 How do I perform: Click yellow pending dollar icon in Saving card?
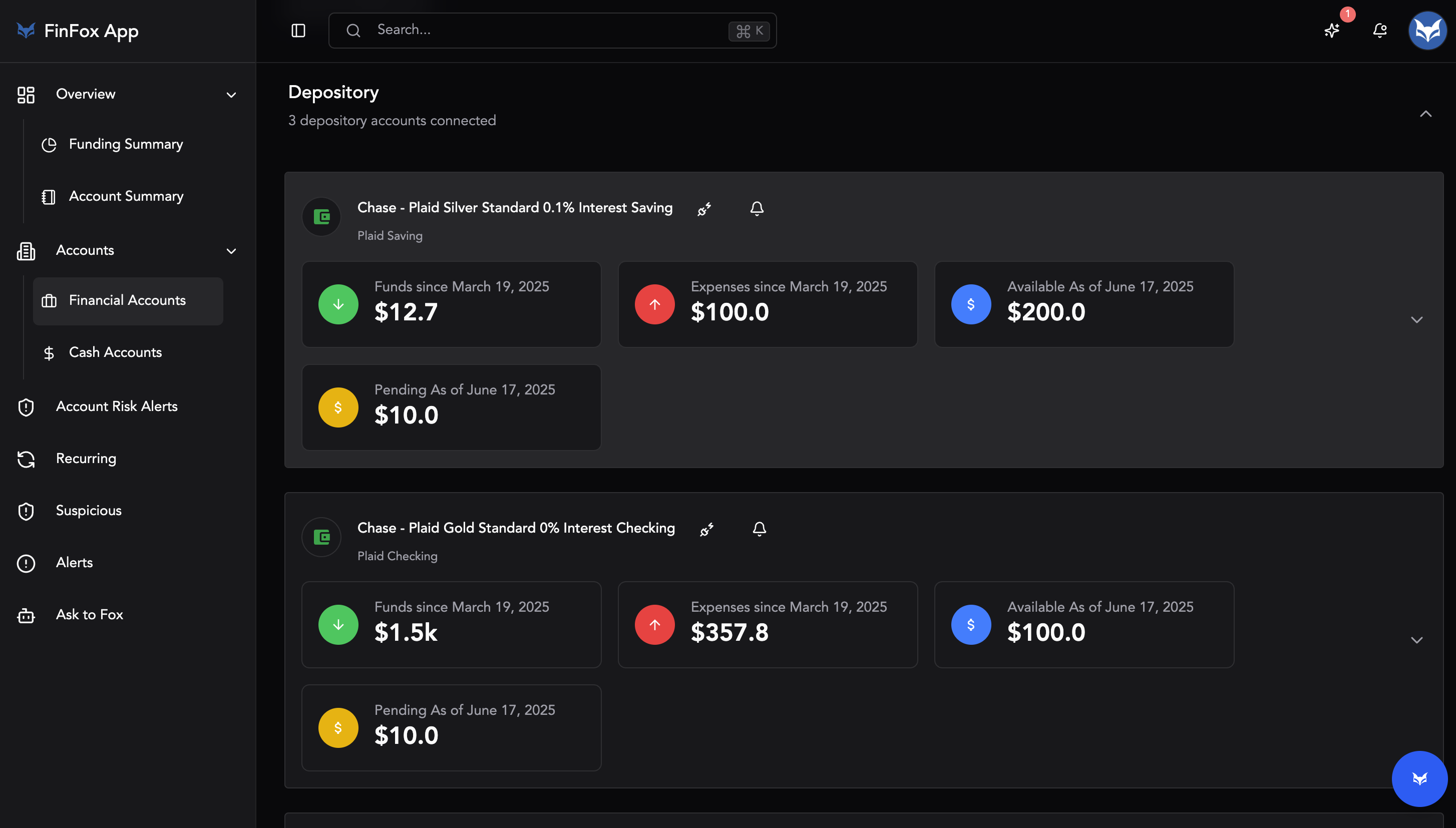coord(338,407)
